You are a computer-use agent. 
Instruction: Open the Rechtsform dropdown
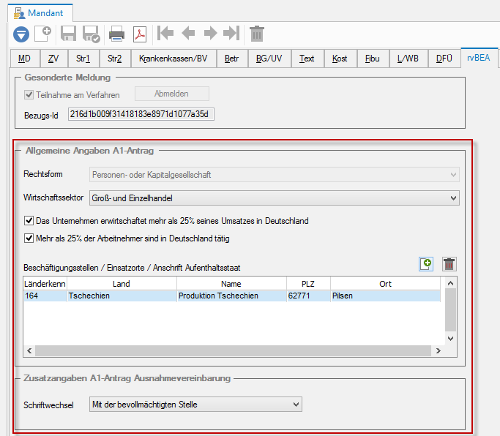(274, 175)
